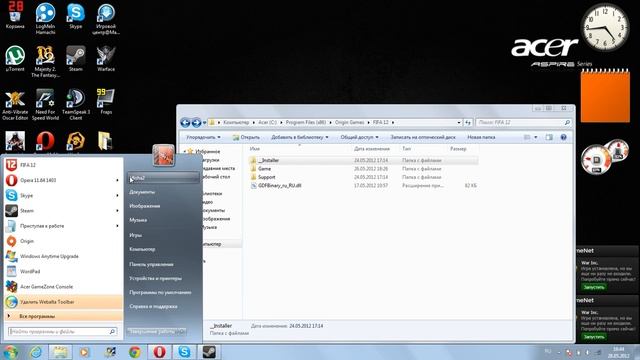Screen dimensions: 640x360
Task: Select the Warface desktop icon
Action: point(106,59)
